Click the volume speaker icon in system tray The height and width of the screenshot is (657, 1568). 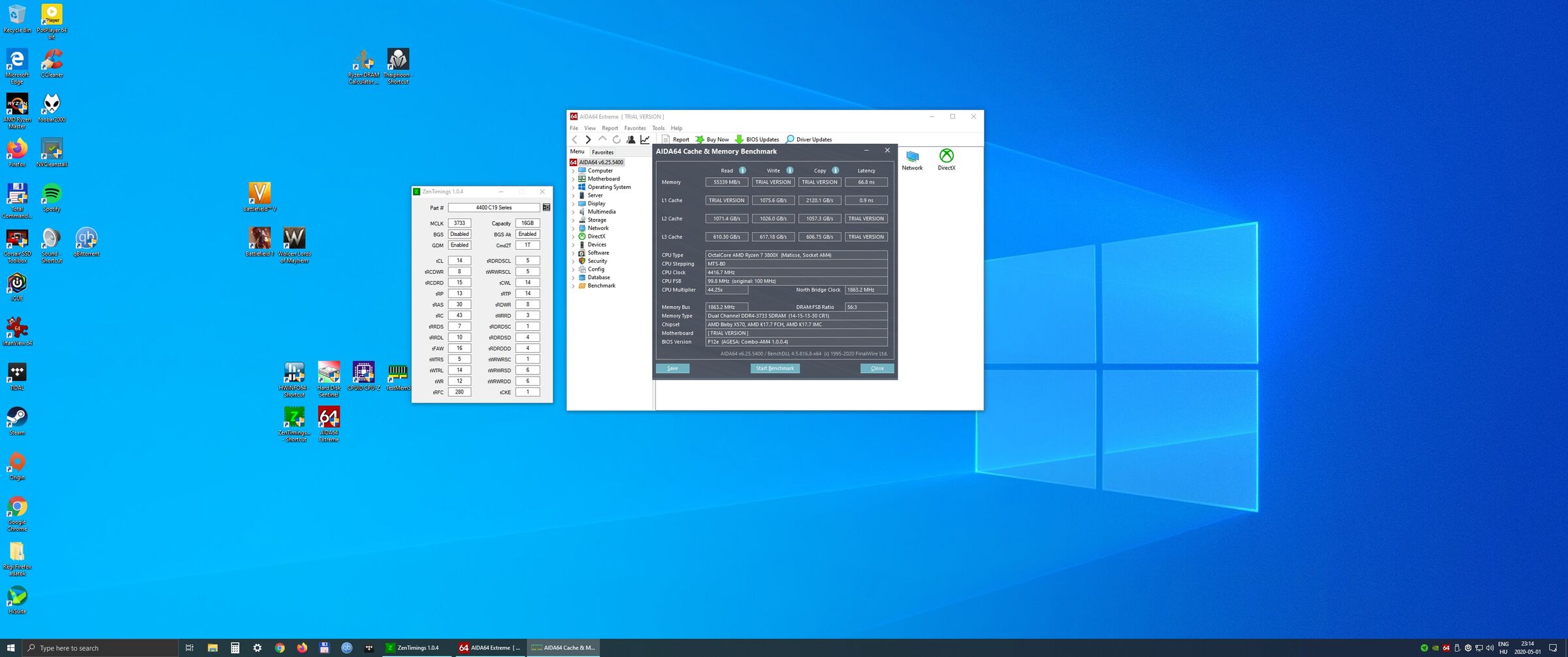click(x=1490, y=648)
